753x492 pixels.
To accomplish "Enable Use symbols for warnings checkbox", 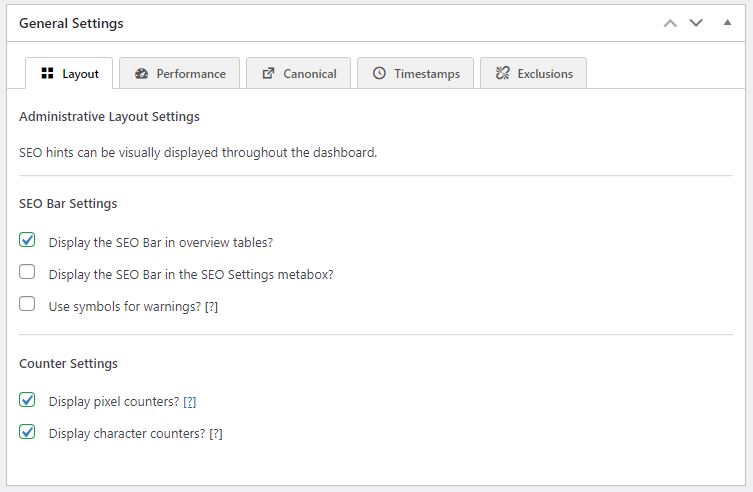I will coord(27,304).
